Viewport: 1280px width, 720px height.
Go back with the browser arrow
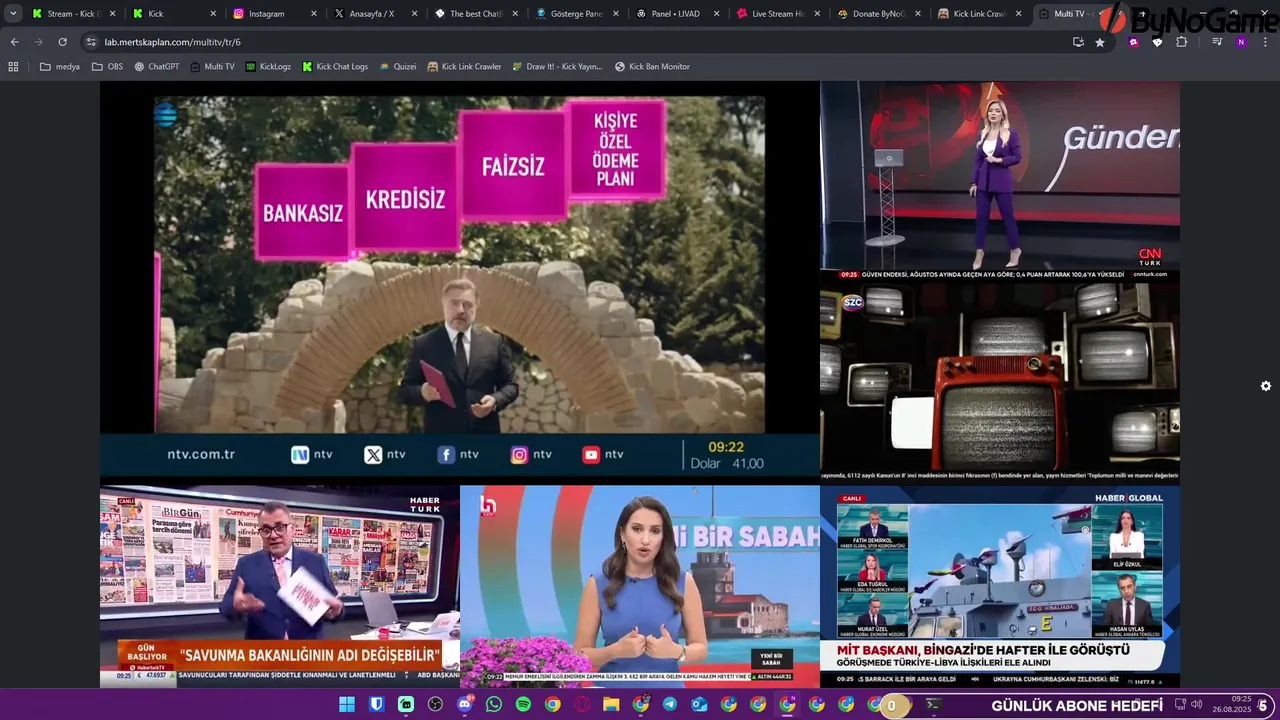[14, 42]
